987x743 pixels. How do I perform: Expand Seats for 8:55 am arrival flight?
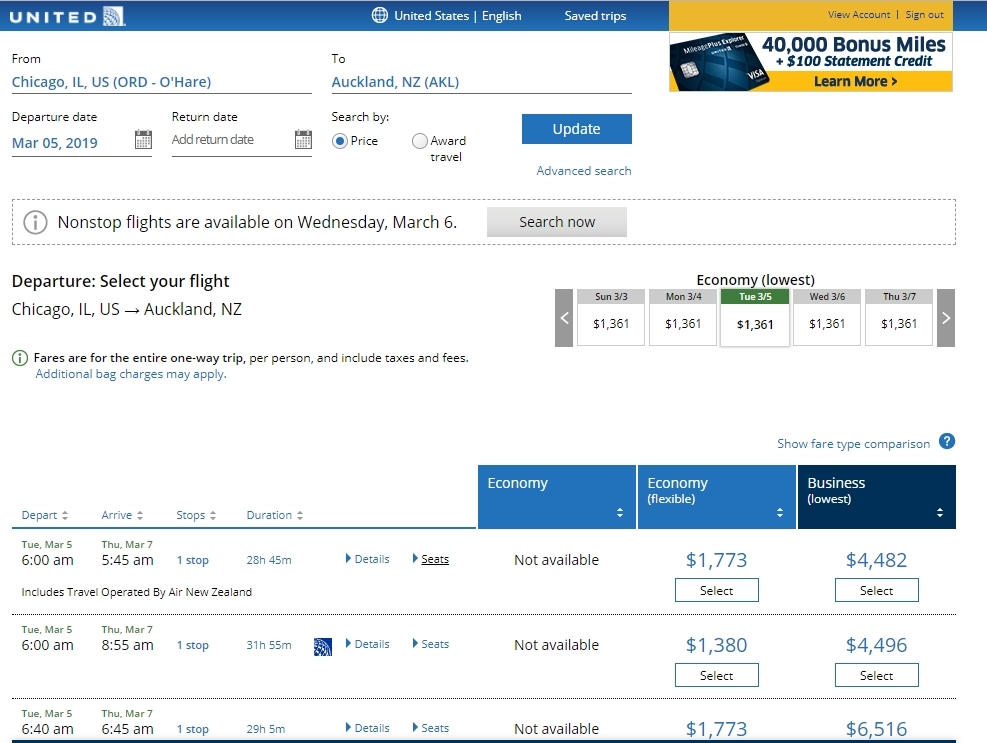click(x=431, y=644)
